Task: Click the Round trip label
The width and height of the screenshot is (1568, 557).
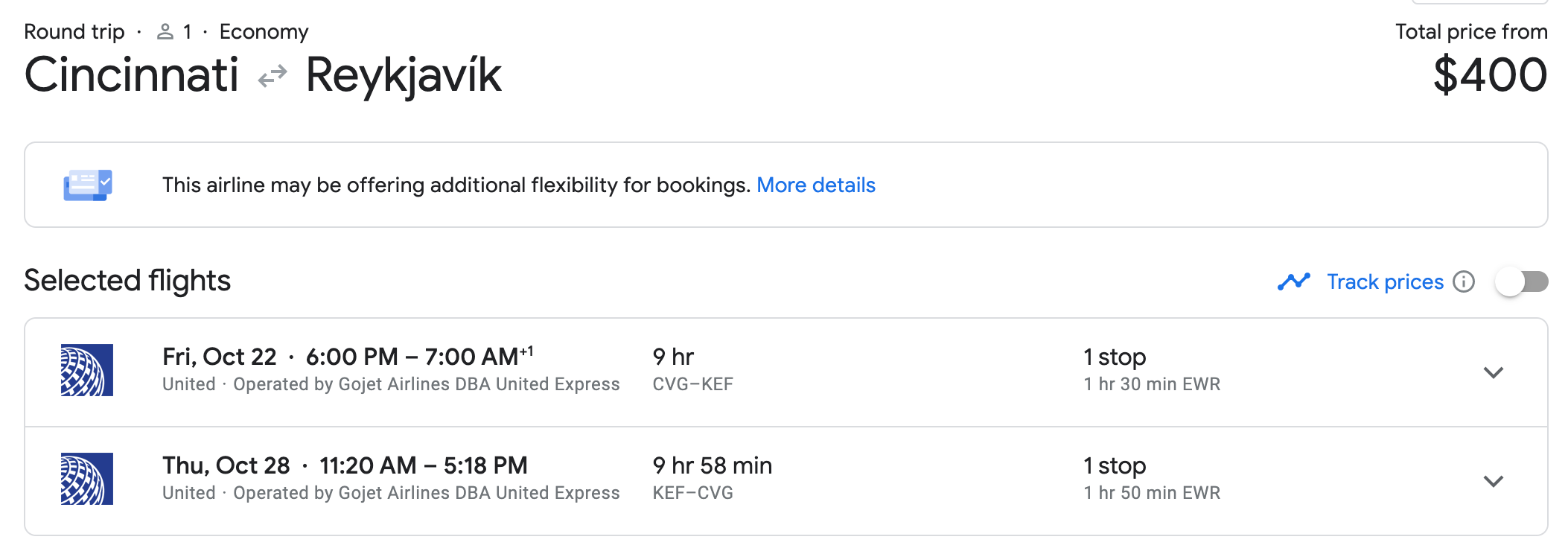Action: (x=74, y=32)
